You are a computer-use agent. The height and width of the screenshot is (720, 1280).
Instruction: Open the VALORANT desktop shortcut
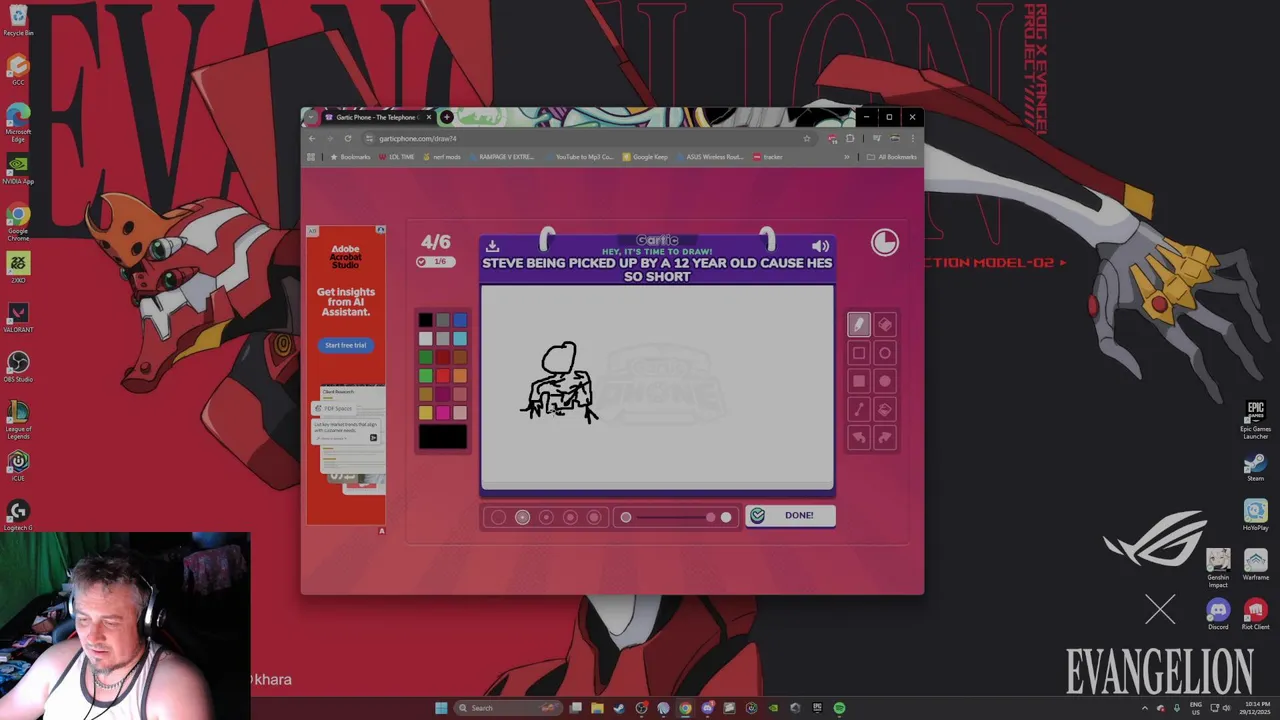[x=18, y=317]
